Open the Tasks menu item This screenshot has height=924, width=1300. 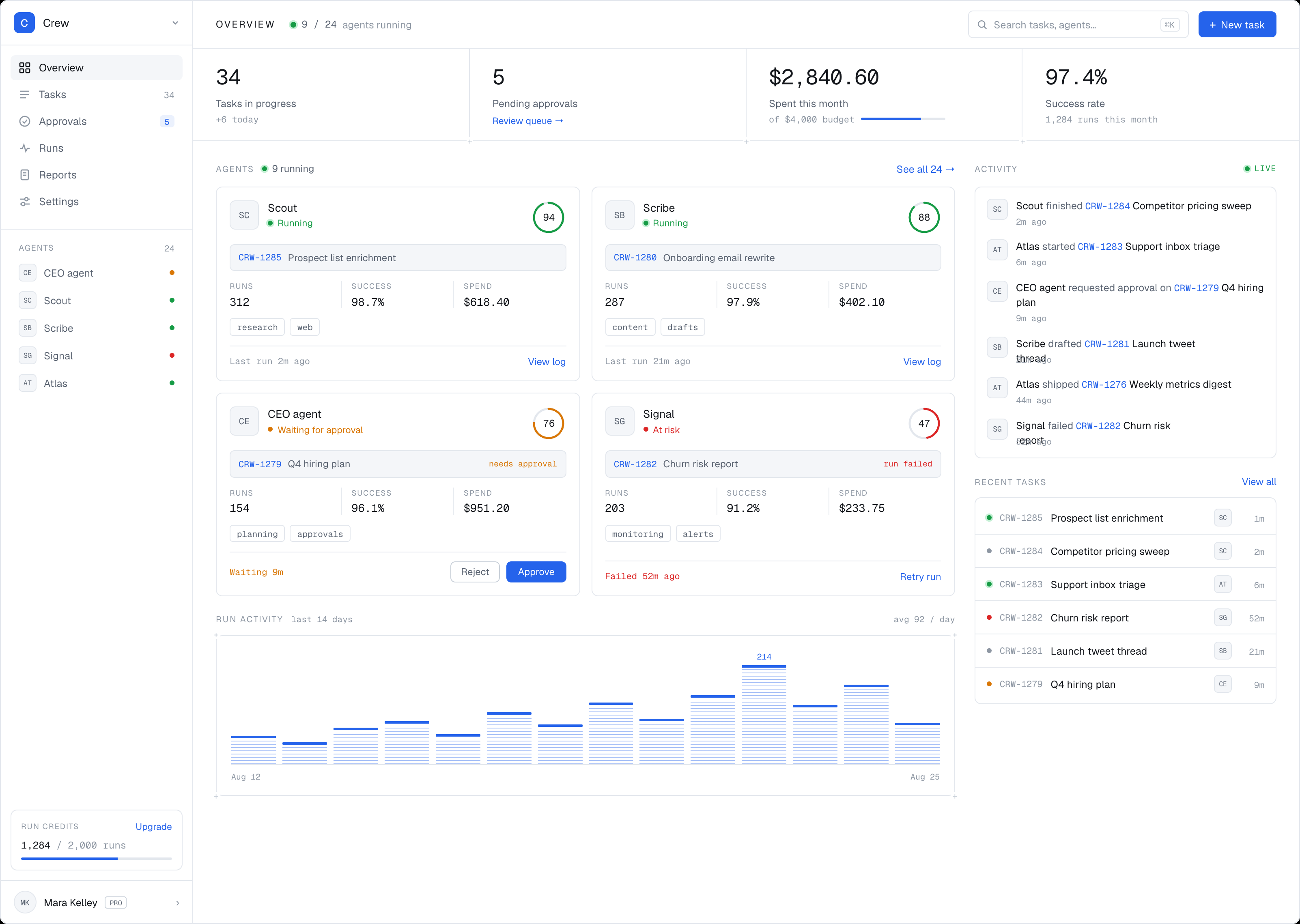pyautogui.click(x=97, y=95)
